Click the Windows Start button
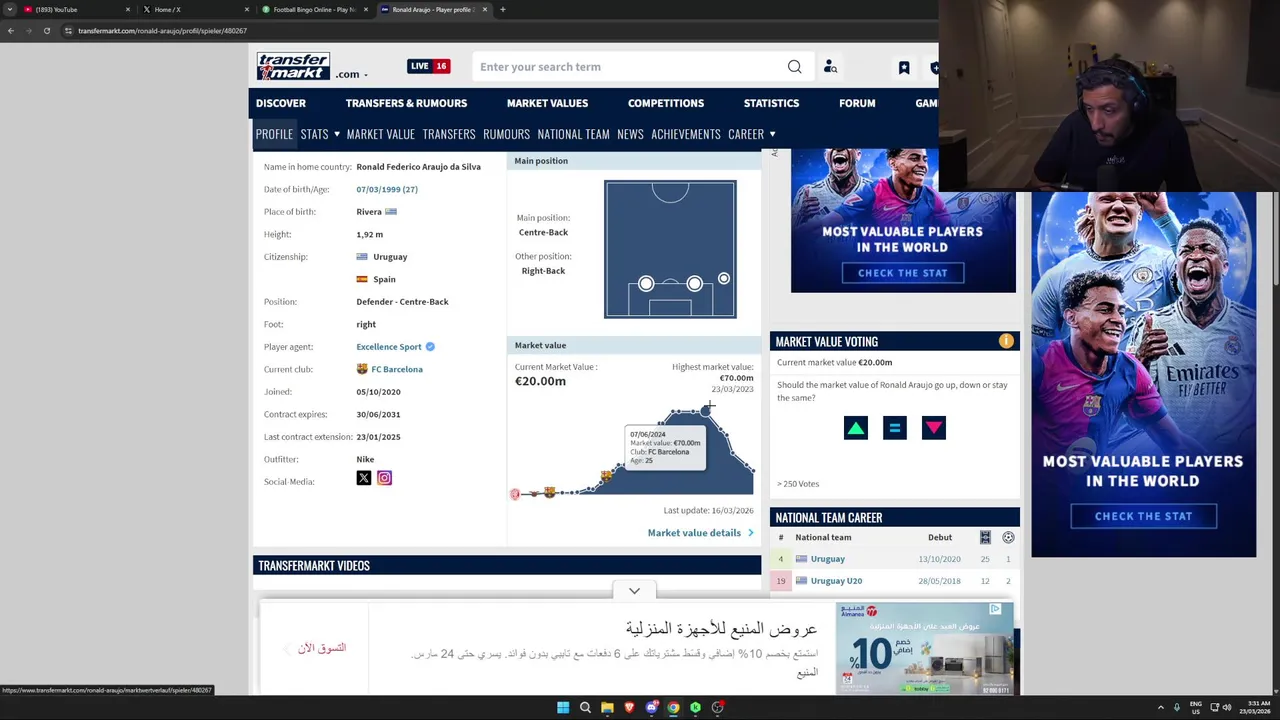 (563, 708)
